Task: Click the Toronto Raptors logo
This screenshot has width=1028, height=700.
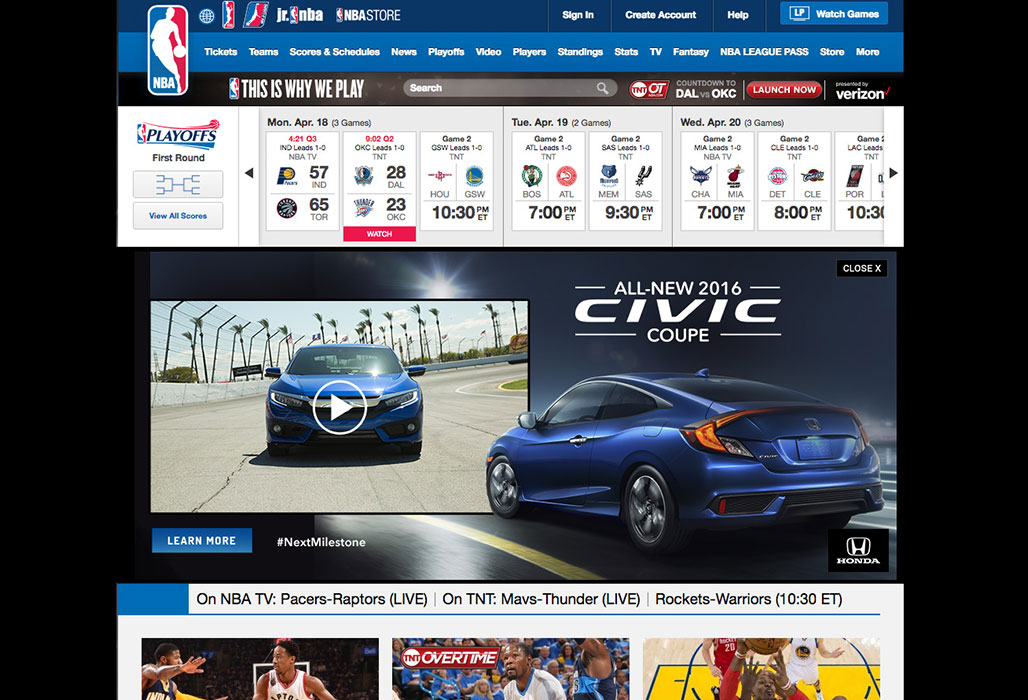Action: (x=287, y=208)
